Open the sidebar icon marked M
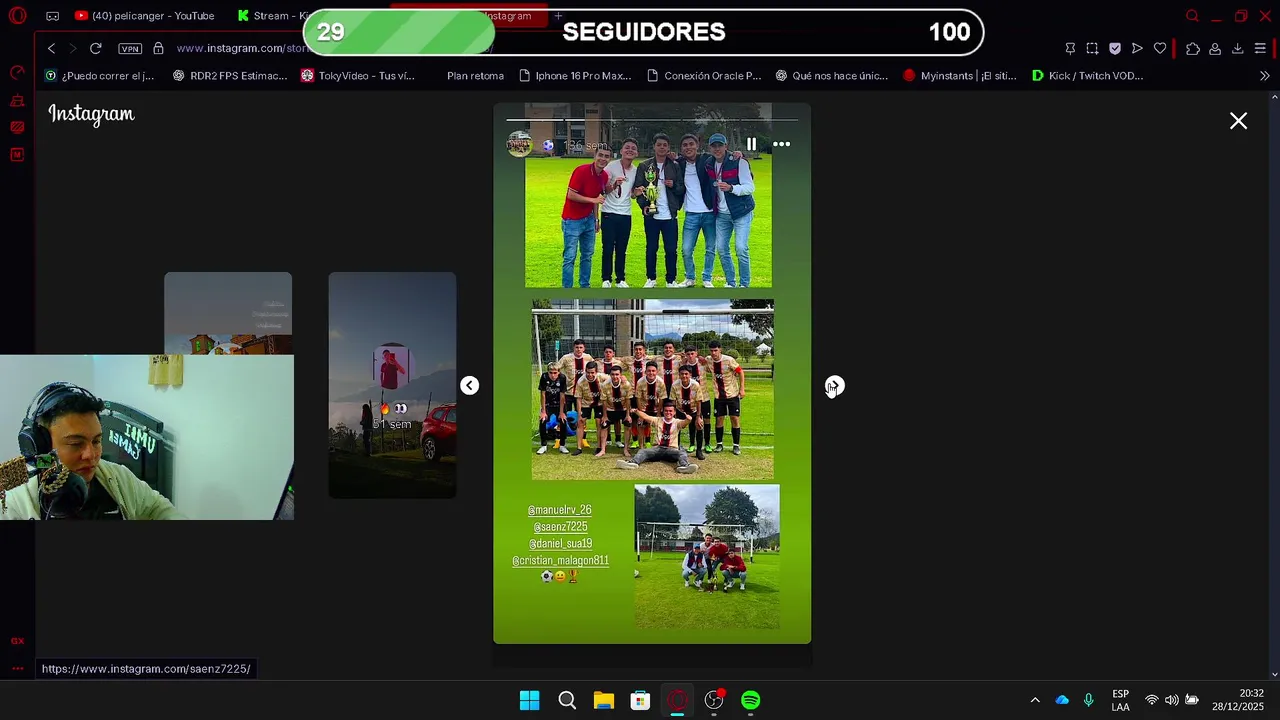This screenshot has height=720, width=1280. click(17, 154)
